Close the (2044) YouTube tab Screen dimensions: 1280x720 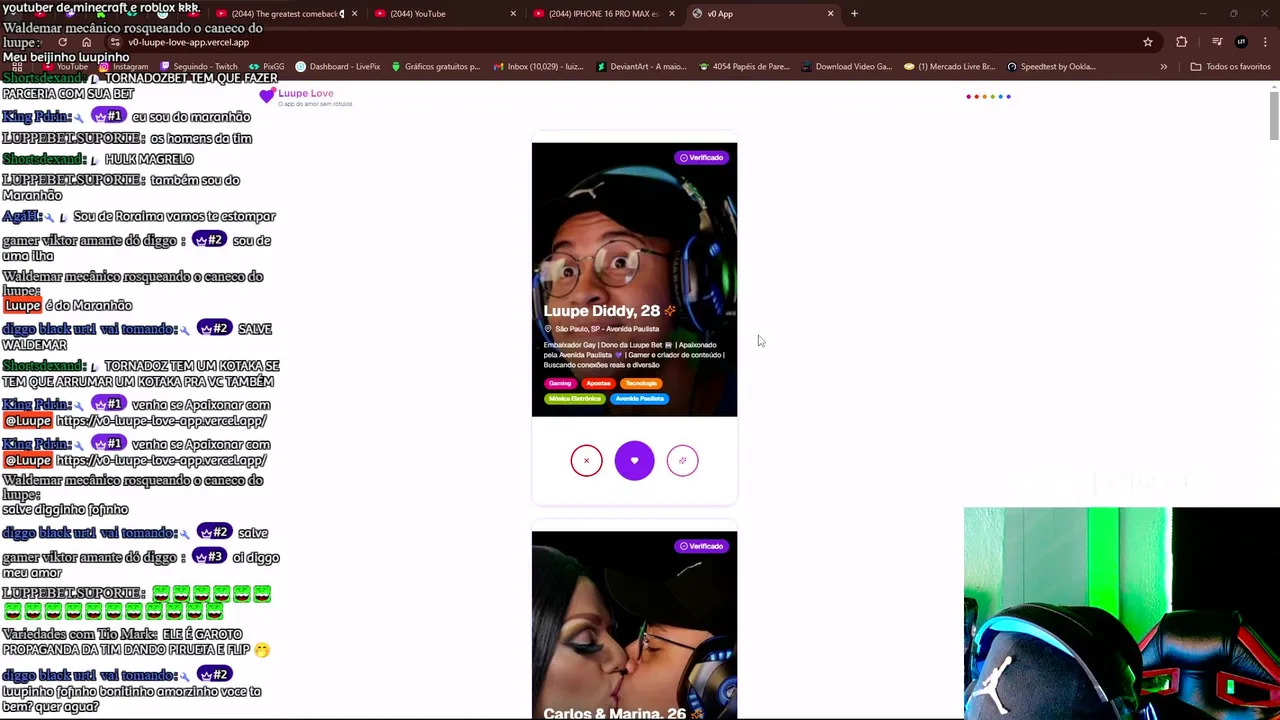coord(513,13)
